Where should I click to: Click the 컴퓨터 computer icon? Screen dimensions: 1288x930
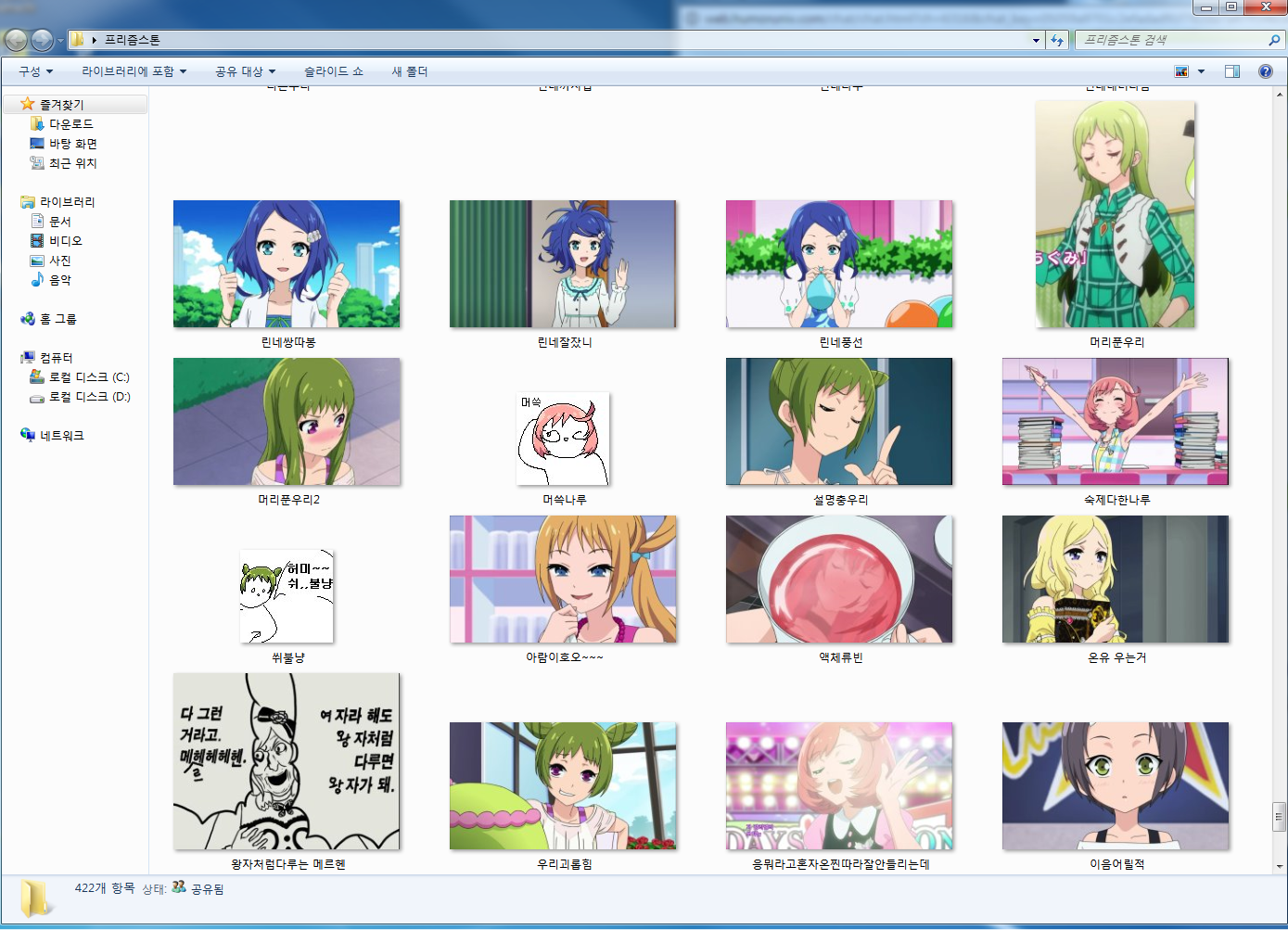[28, 357]
